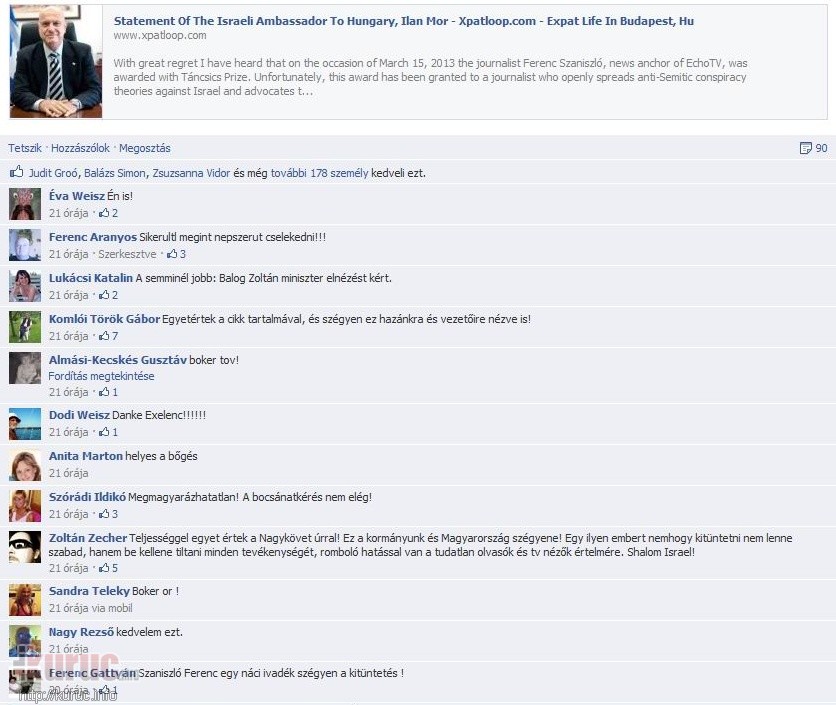Click the comment count icon showing 90
Viewport: 836px width, 705px height.
tap(805, 148)
